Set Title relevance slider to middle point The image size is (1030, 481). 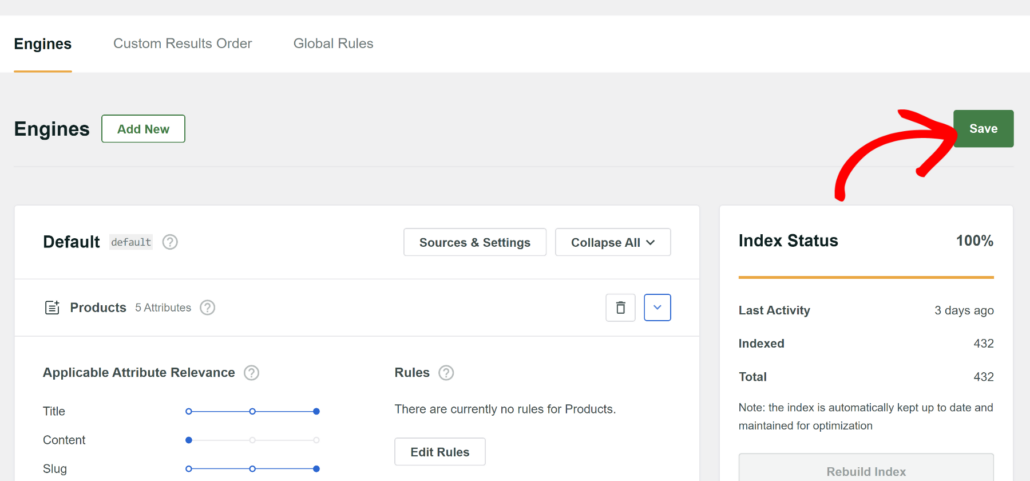(252, 411)
